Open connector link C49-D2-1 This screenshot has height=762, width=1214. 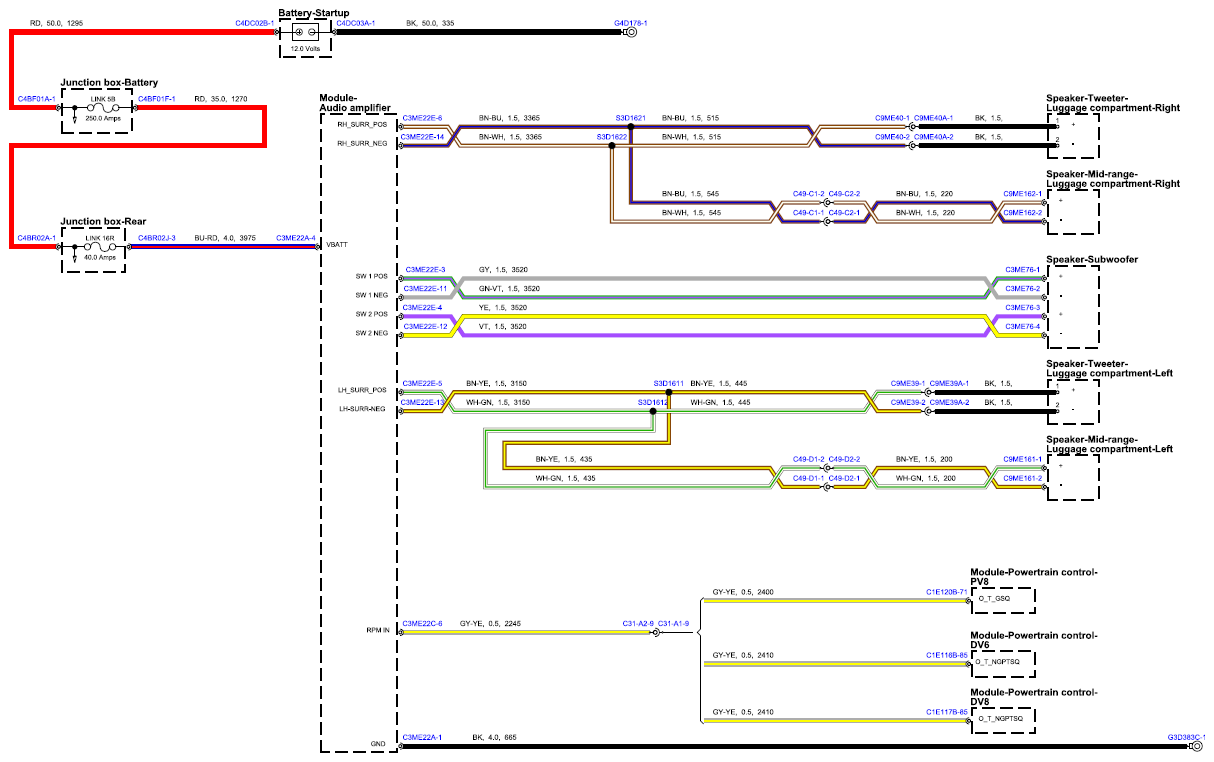click(844, 478)
